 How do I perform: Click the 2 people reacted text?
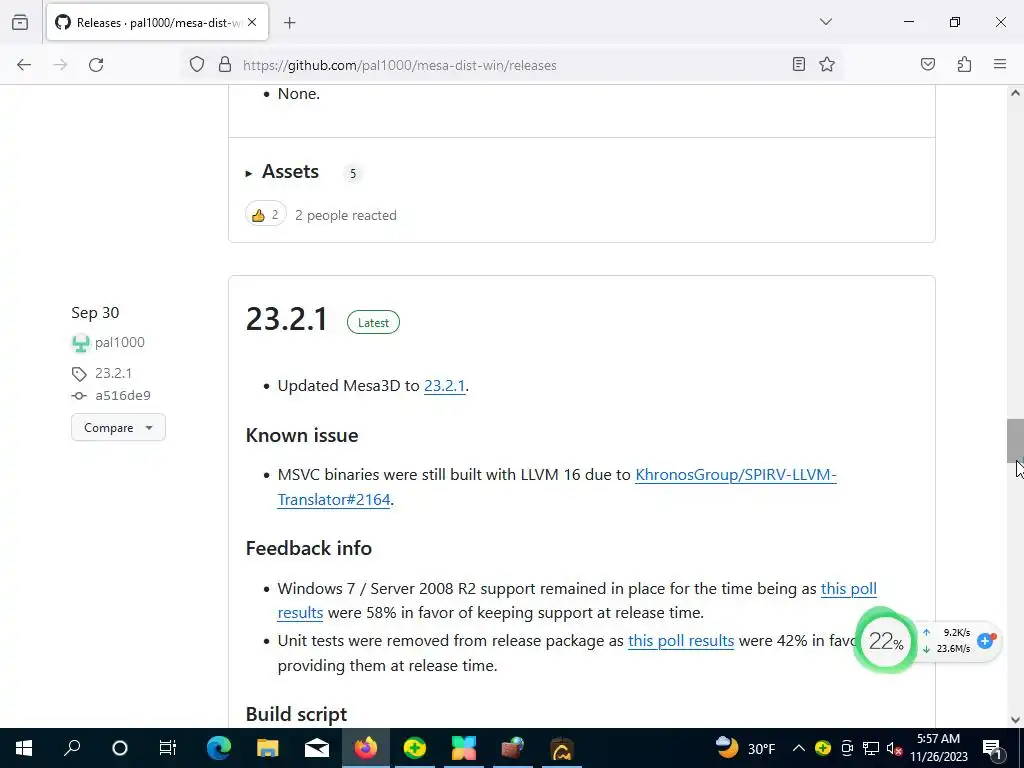345,216
